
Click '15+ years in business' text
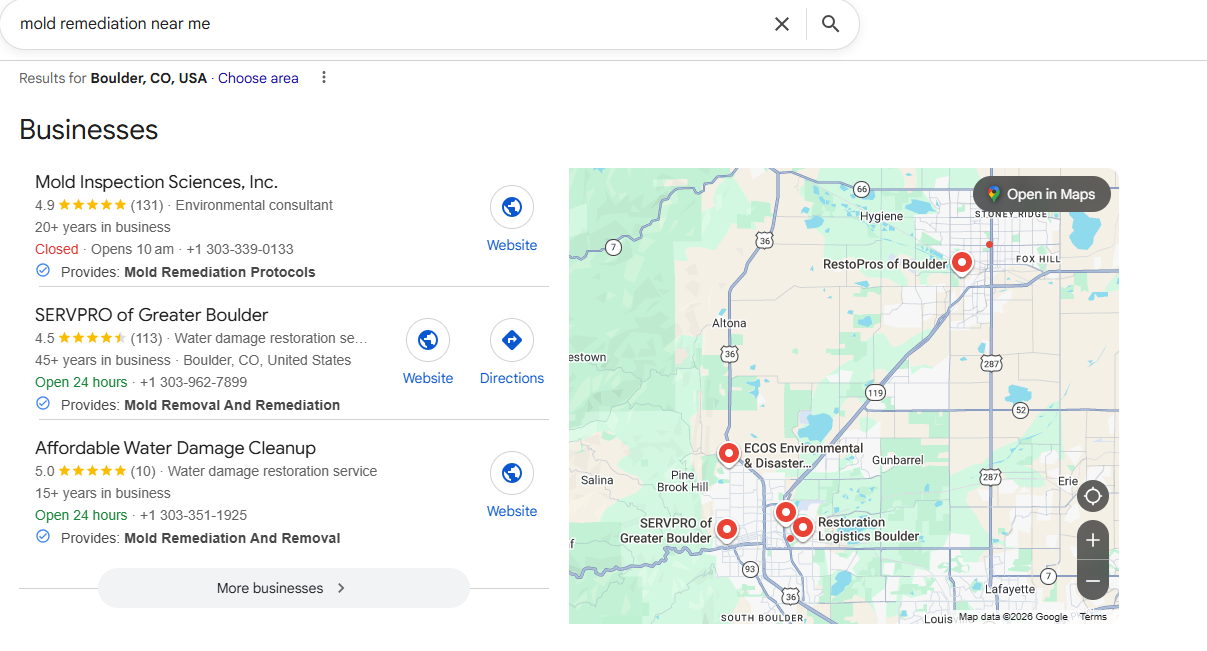pos(103,493)
